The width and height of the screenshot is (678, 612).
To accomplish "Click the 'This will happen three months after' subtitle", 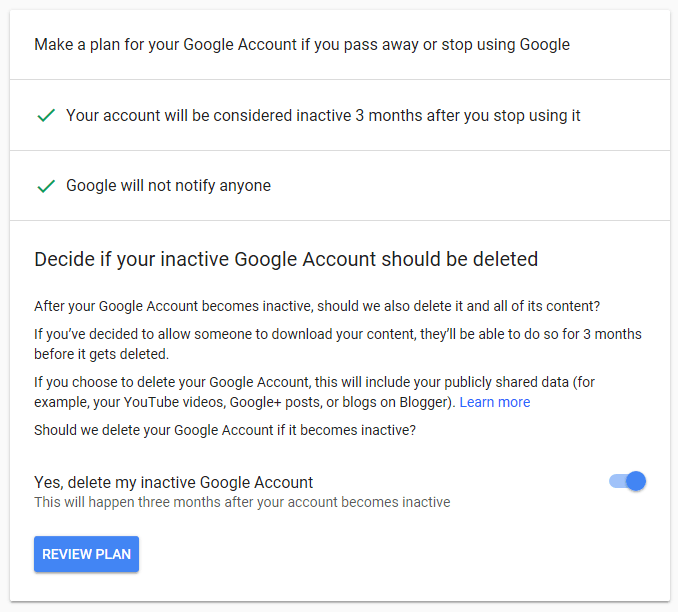I will (x=242, y=502).
